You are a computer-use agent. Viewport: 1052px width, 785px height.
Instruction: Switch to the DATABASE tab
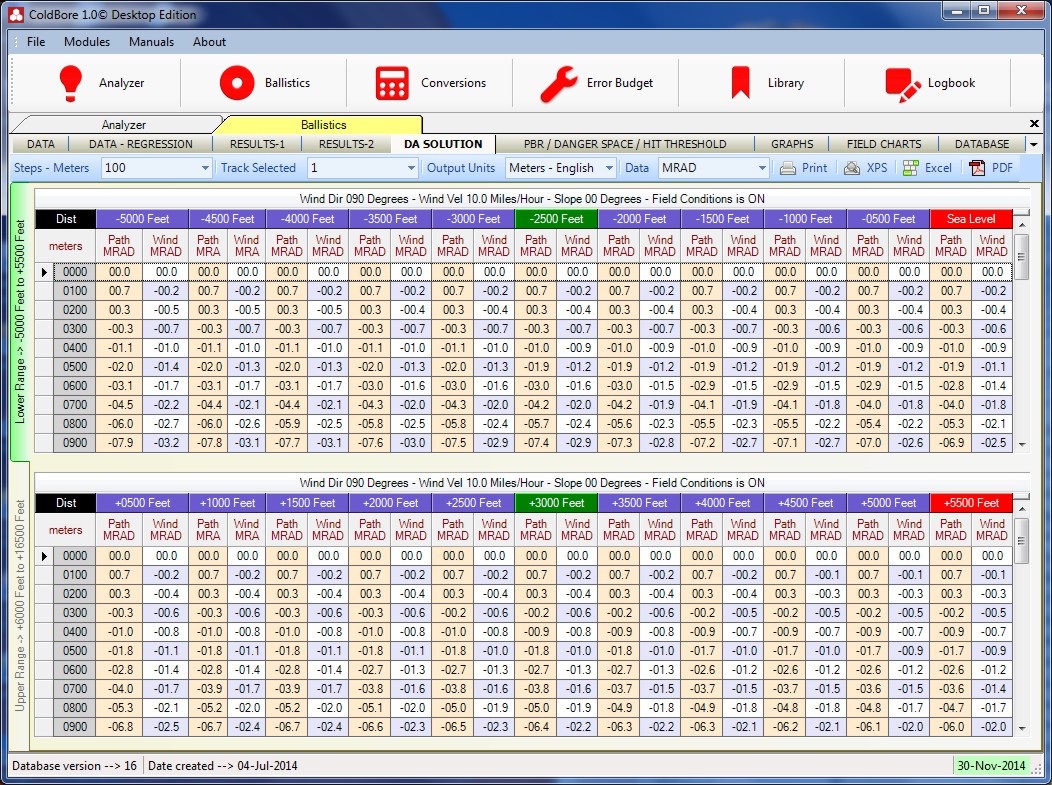pos(982,144)
